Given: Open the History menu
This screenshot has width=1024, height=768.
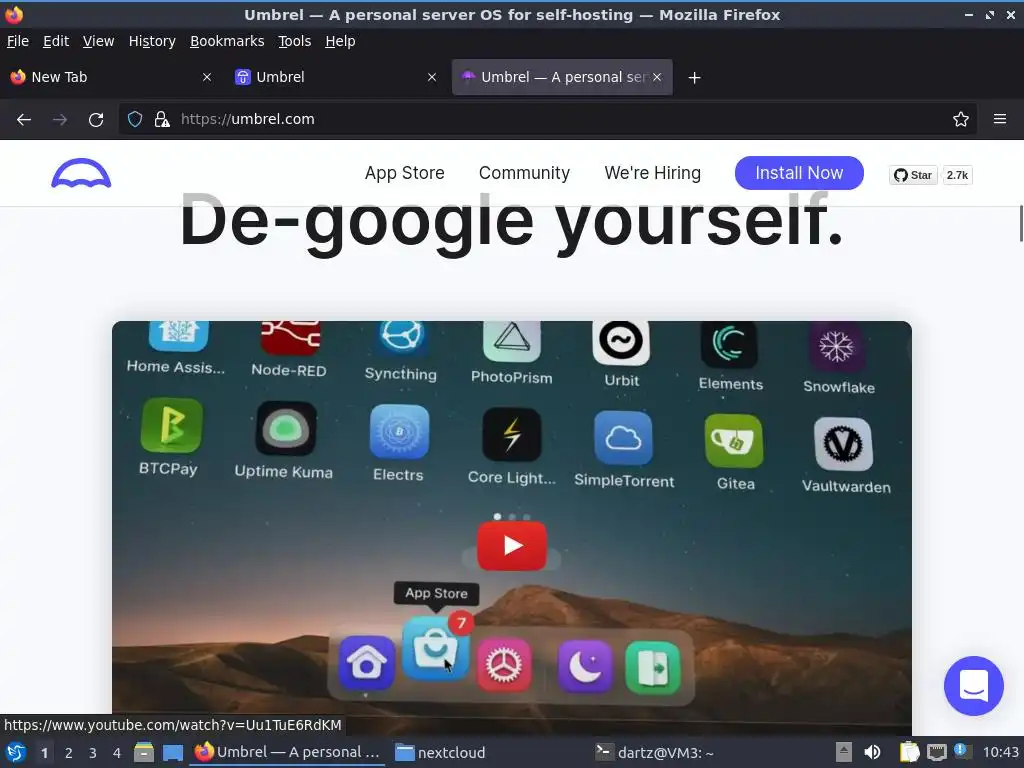Looking at the screenshot, I should (x=152, y=41).
